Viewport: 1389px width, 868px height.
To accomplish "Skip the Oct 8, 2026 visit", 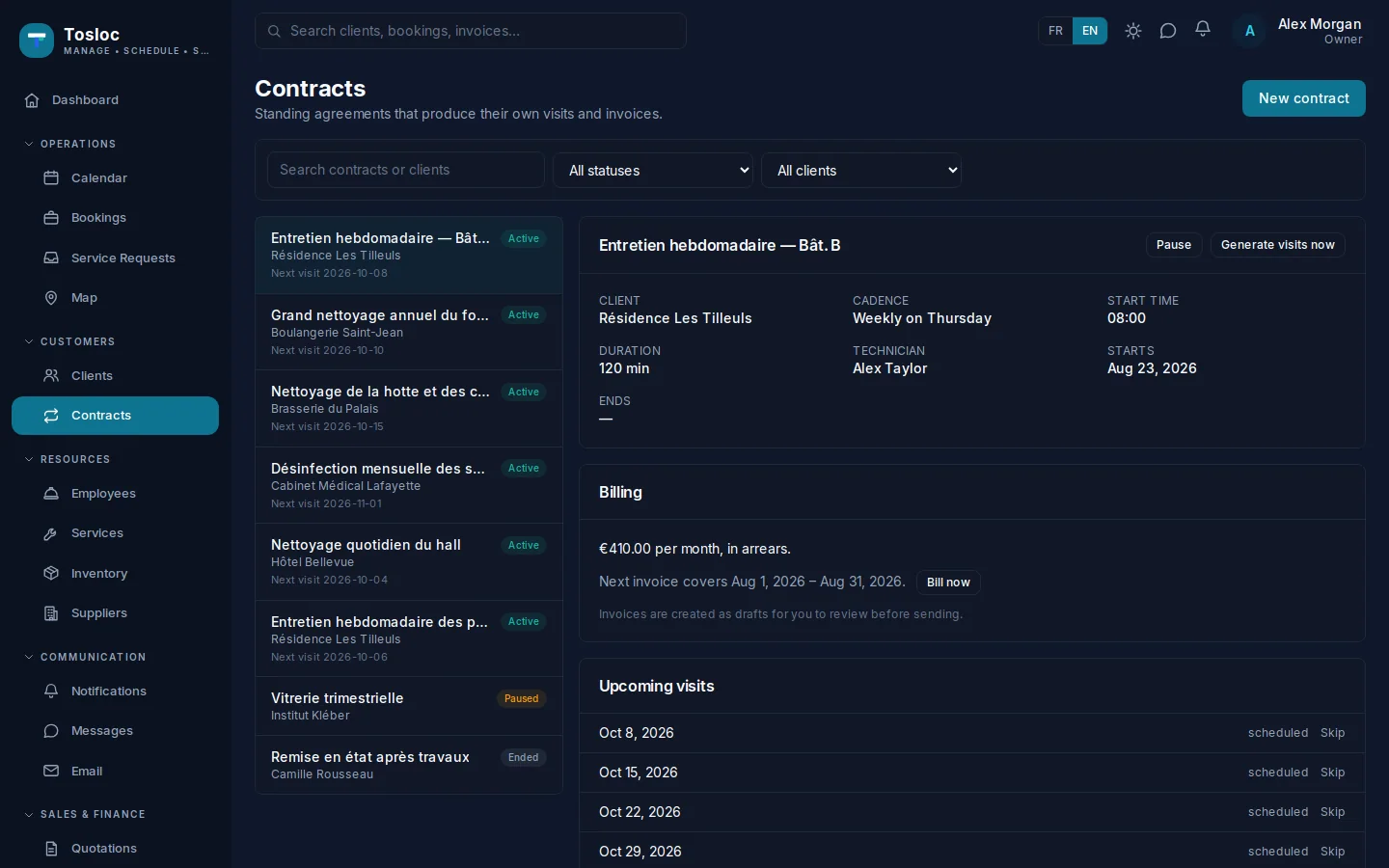I will (1332, 733).
